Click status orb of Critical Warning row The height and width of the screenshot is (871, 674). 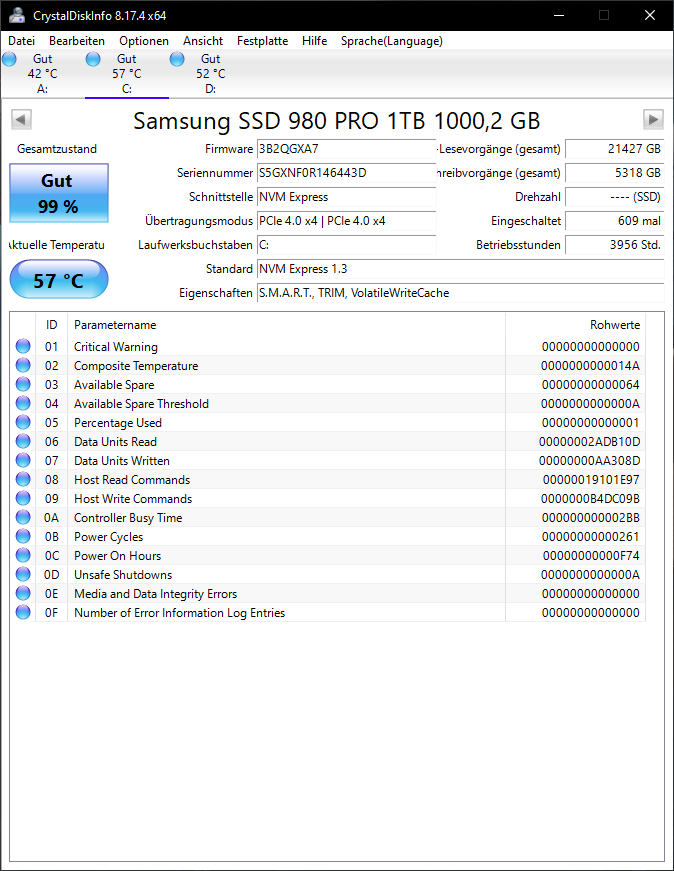(x=23, y=346)
